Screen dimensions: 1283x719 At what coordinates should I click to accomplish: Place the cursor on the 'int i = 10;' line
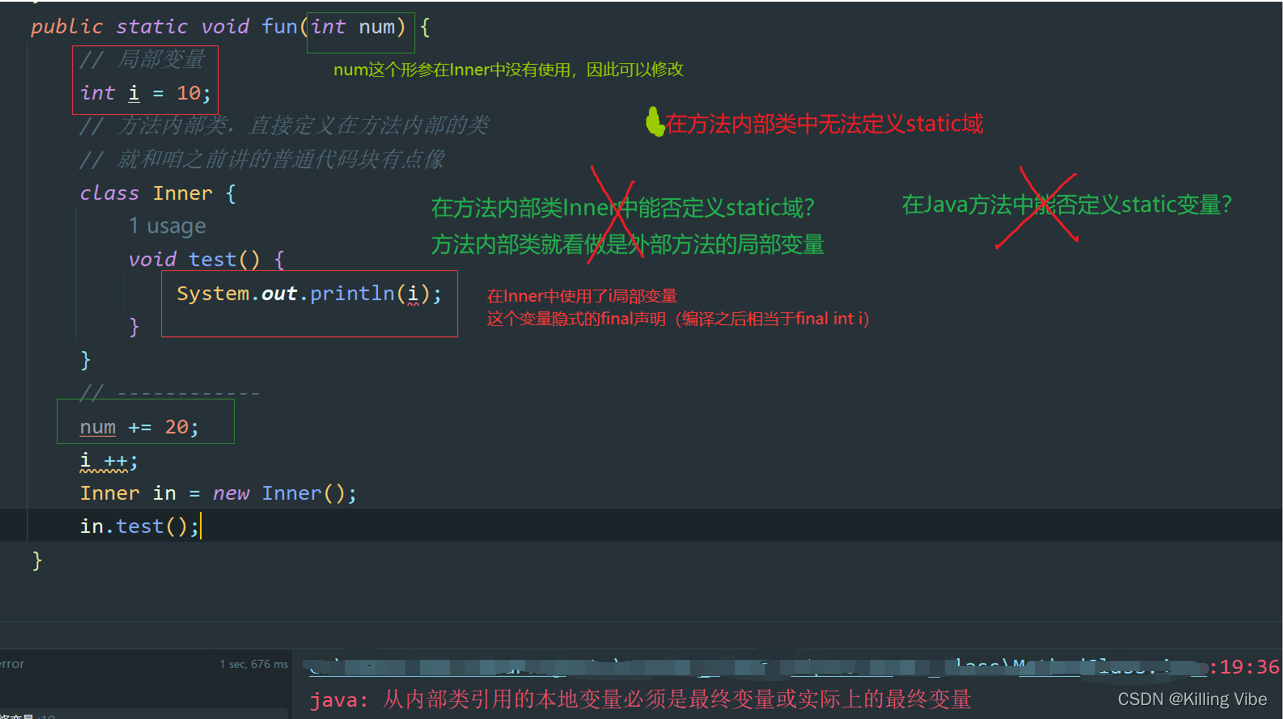146,93
